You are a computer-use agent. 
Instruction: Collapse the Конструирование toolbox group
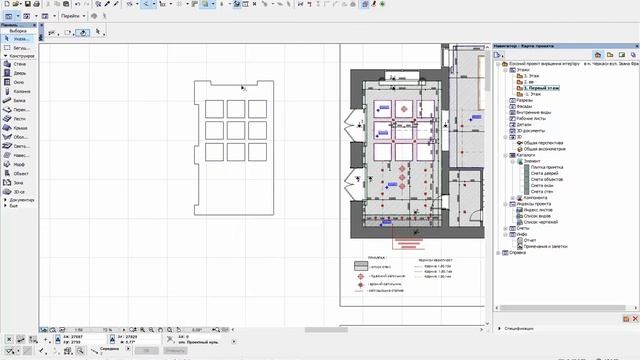(5, 56)
